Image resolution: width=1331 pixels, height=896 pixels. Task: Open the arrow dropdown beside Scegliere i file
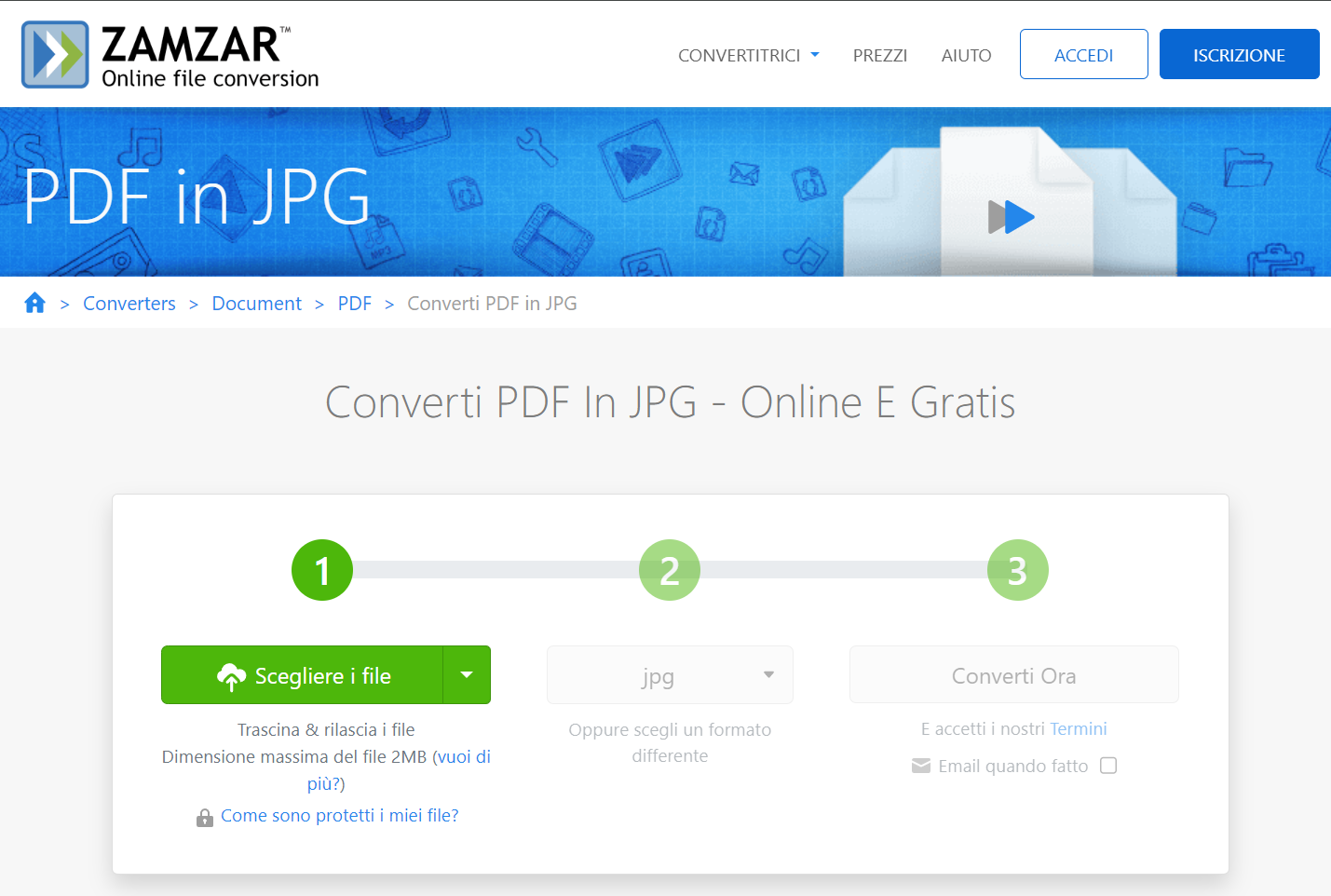[x=467, y=675]
